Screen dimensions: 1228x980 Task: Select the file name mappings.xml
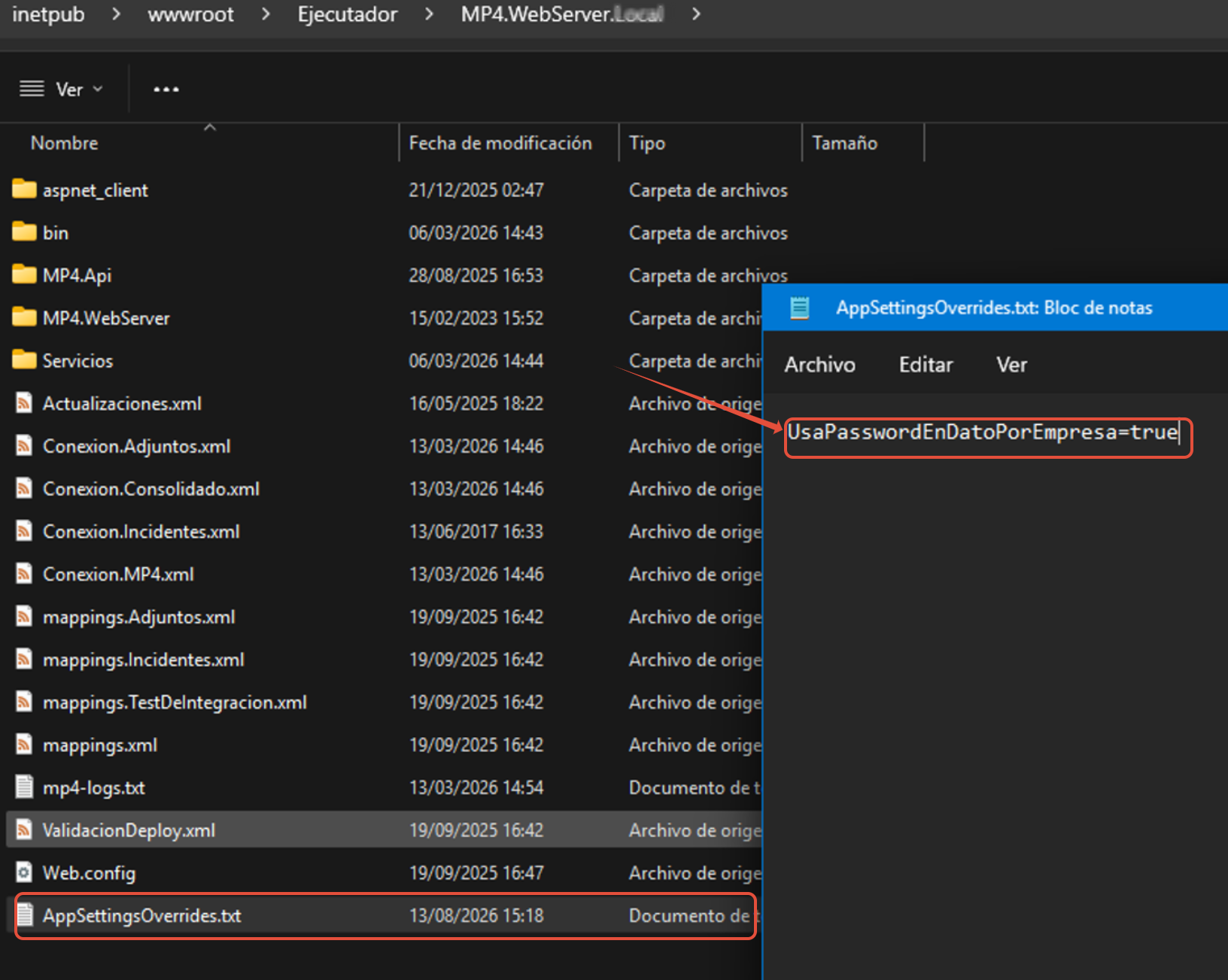pos(100,745)
